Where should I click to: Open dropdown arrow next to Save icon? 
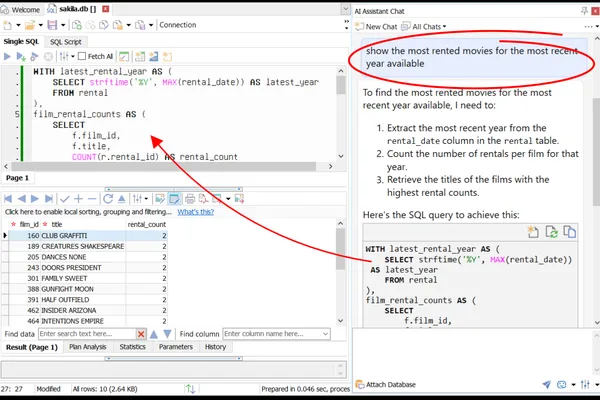[x=63, y=25]
